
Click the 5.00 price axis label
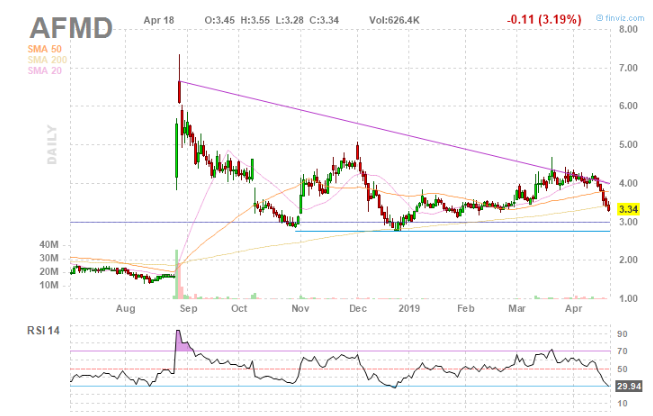[628, 144]
